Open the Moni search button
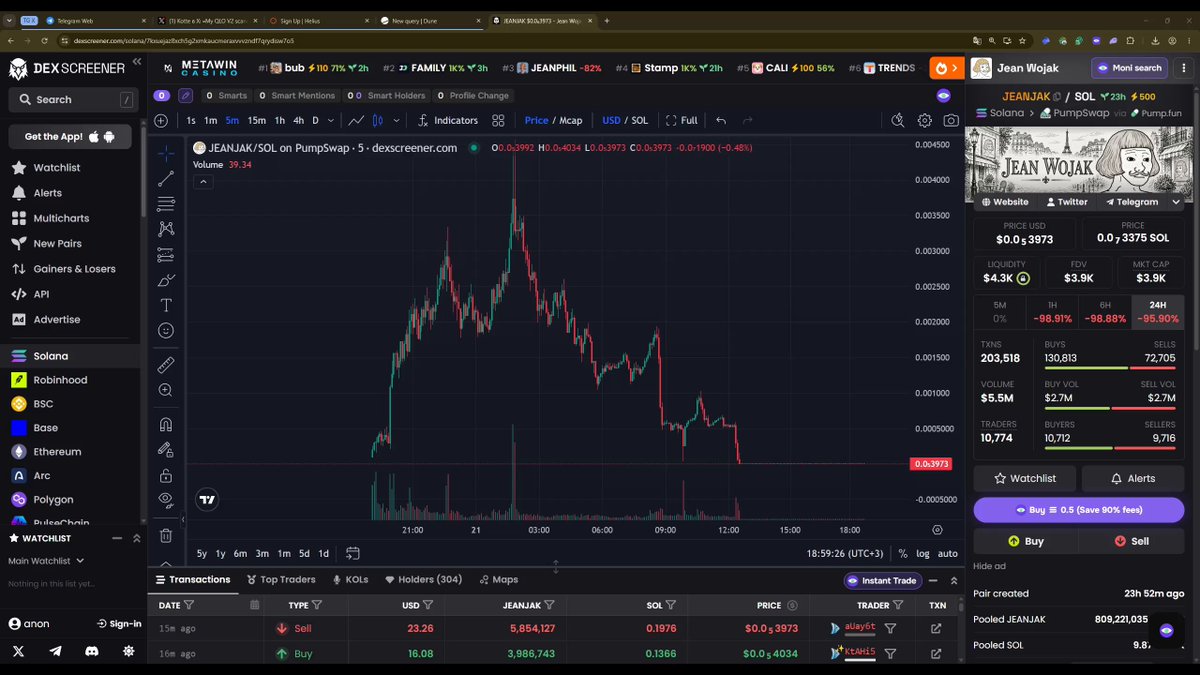The width and height of the screenshot is (1200, 675). (x=1129, y=68)
